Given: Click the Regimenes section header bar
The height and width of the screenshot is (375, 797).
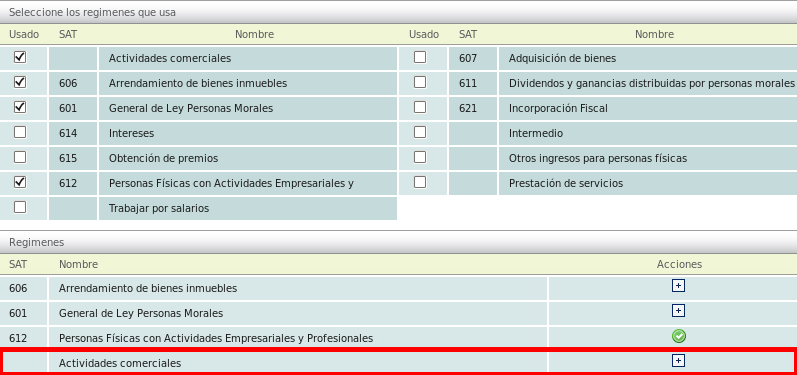Looking at the screenshot, I should click(x=398, y=242).
